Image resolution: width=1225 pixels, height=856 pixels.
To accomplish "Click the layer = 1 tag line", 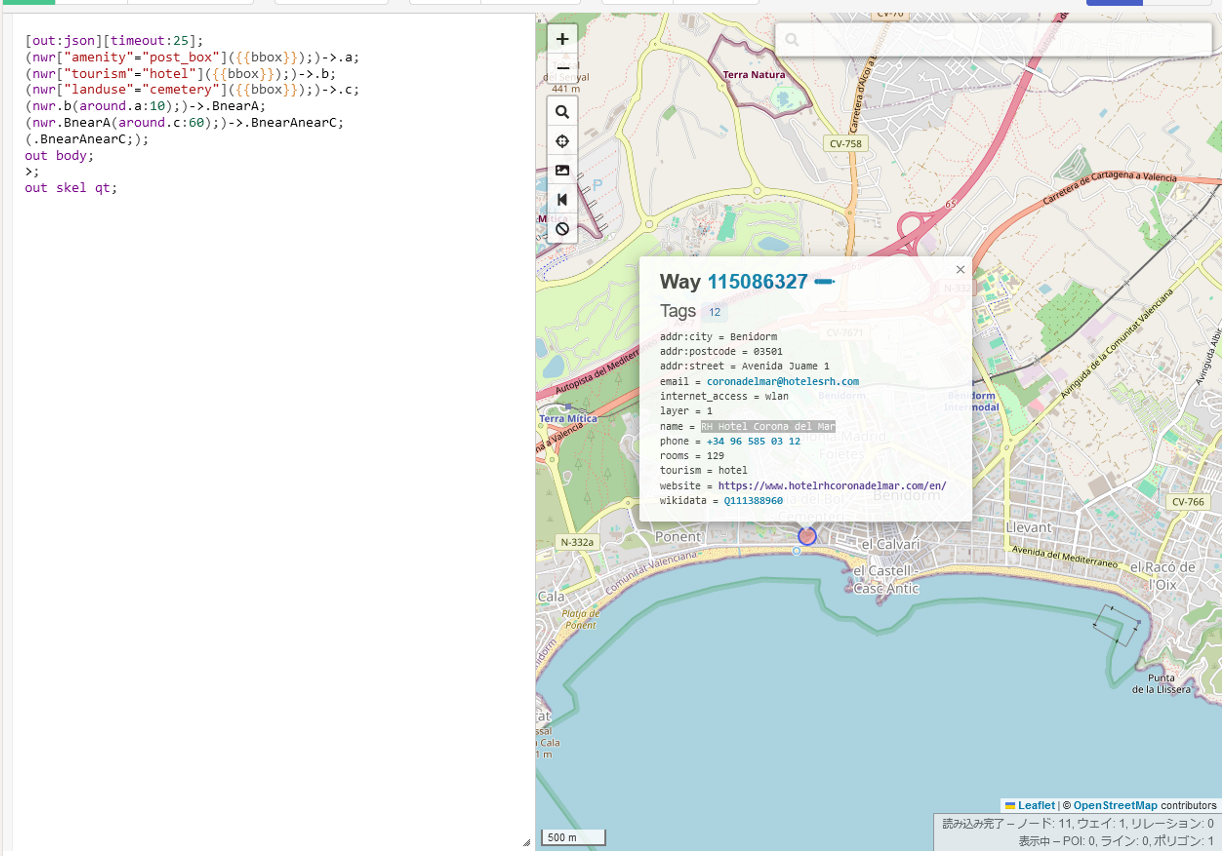I will pyautogui.click(x=686, y=411).
